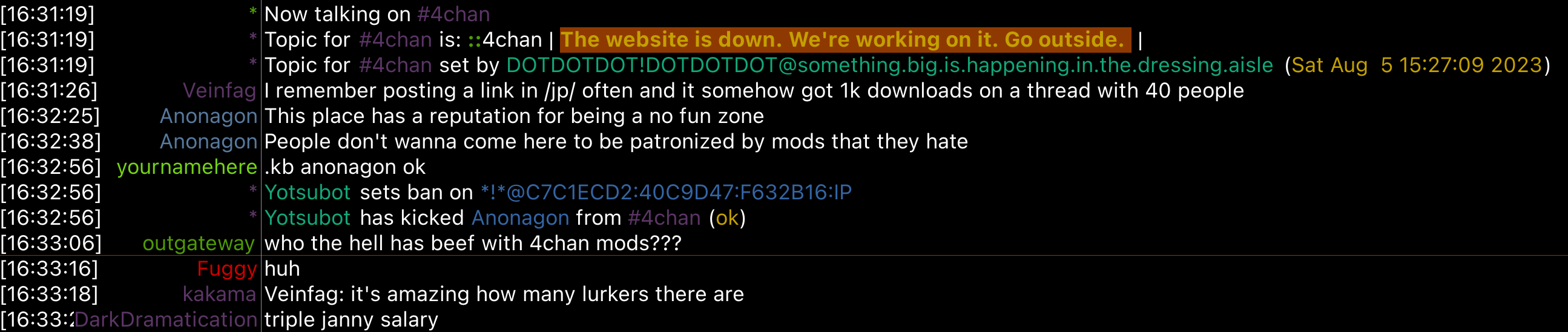Click the Anonagon nick beside 'People don't wanna'
The height and width of the screenshot is (332, 1568).
[x=208, y=142]
